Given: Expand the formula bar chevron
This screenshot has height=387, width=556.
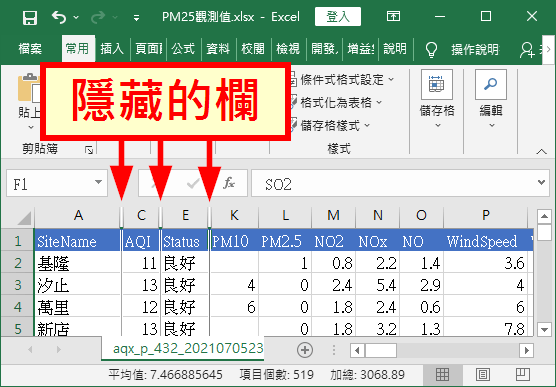Looking at the screenshot, I should [541, 182].
